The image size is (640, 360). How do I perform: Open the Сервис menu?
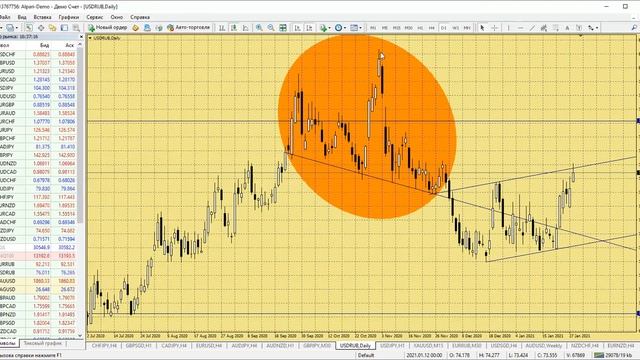point(95,17)
